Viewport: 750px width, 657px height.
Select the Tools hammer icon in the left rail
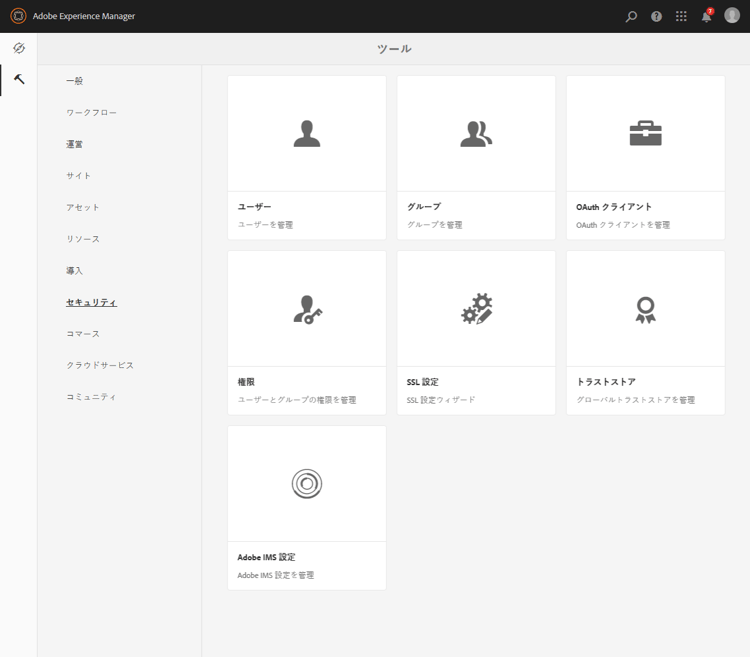pos(19,79)
